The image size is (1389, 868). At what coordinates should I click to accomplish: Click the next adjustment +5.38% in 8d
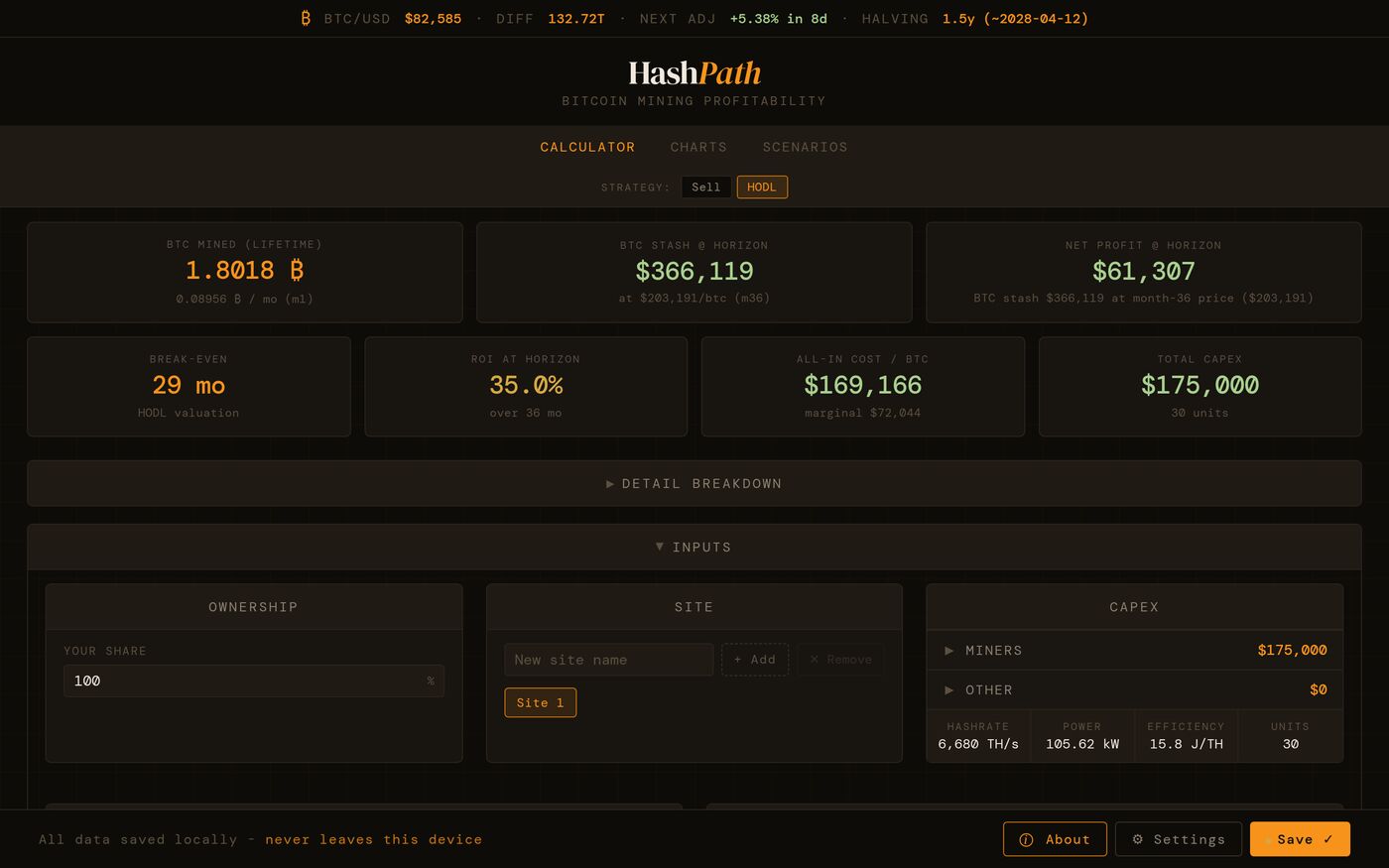tap(778, 18)
